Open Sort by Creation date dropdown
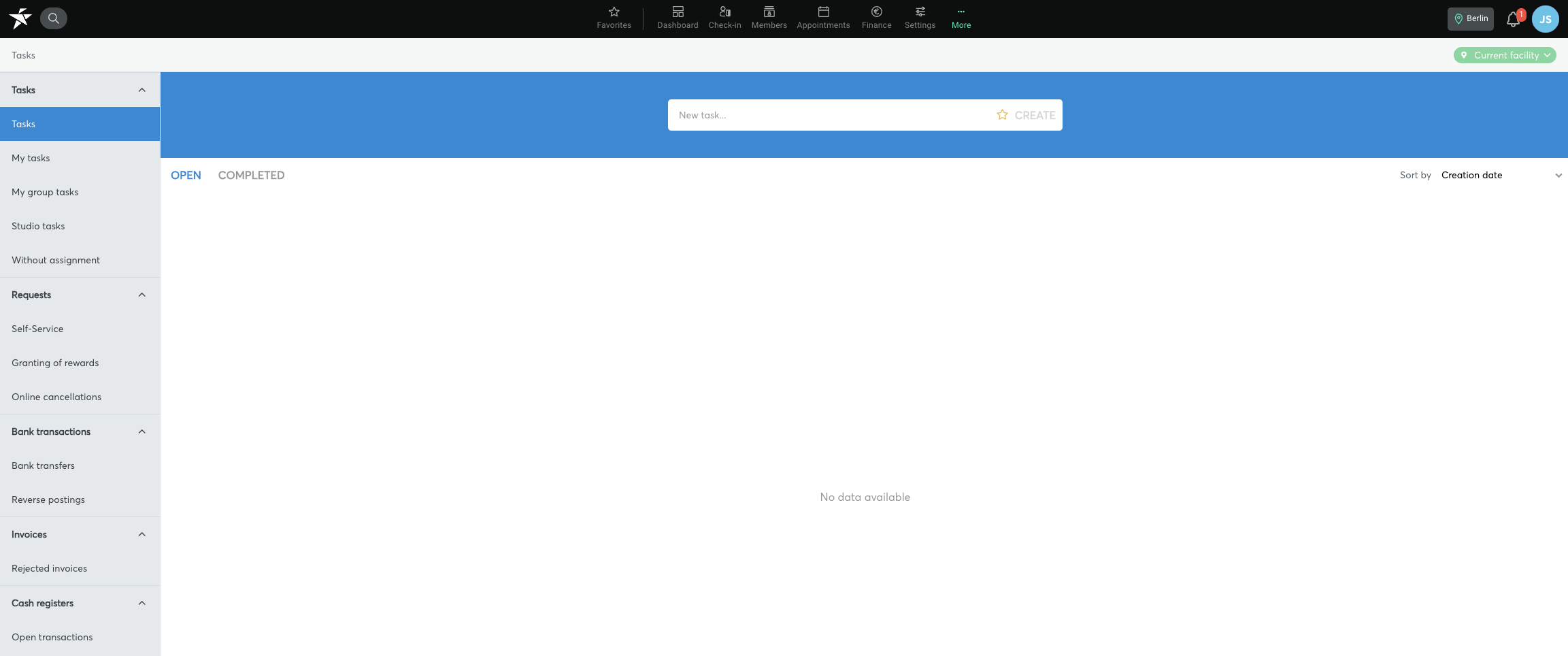Image resolution: width=1568 pixels, height=656 pixels. coord(1501,175)
